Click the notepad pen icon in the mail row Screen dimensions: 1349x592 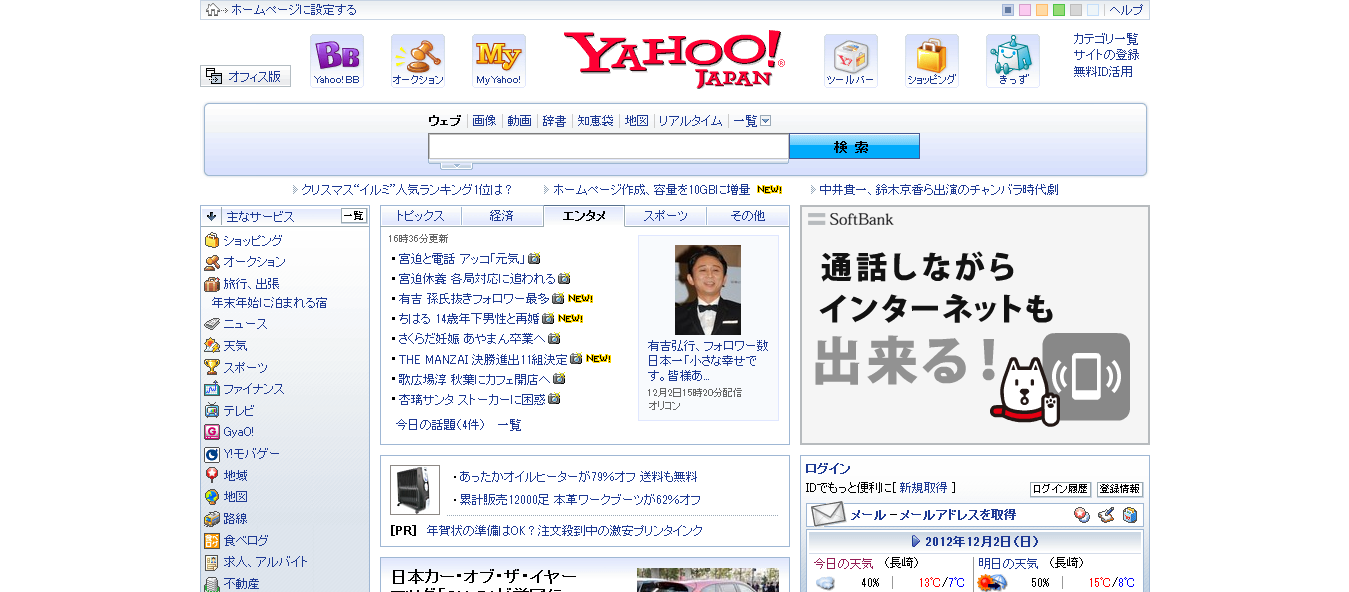tap(1106, 515)
